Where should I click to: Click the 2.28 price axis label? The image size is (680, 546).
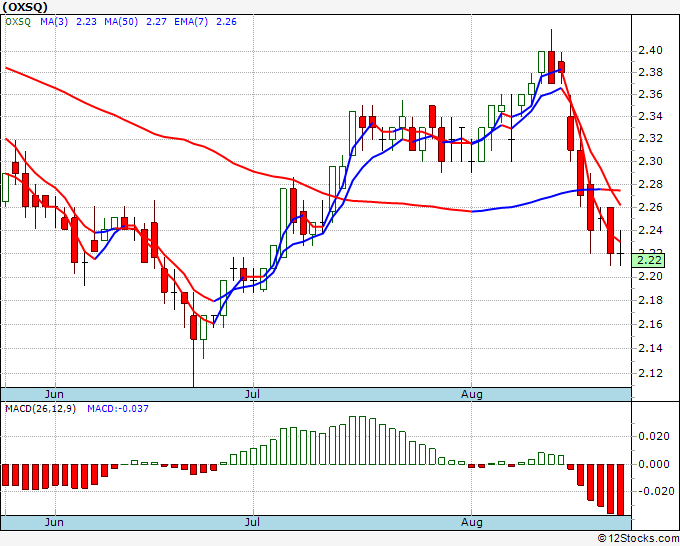651,184
